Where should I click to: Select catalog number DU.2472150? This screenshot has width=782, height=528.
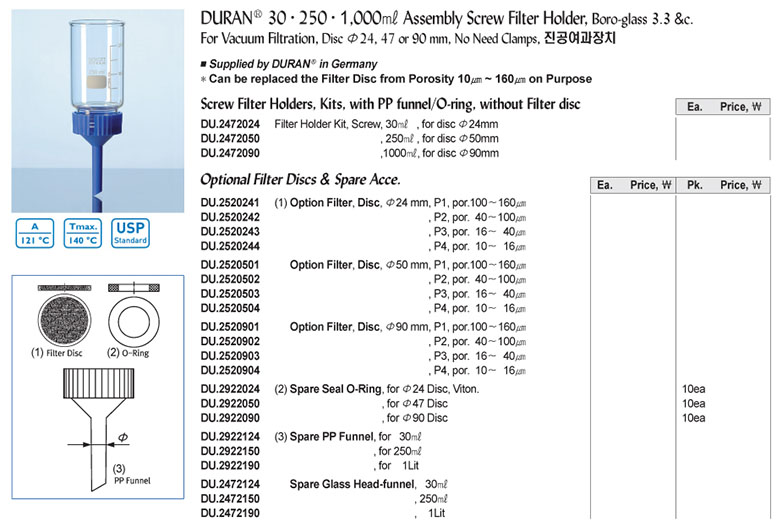230,499
